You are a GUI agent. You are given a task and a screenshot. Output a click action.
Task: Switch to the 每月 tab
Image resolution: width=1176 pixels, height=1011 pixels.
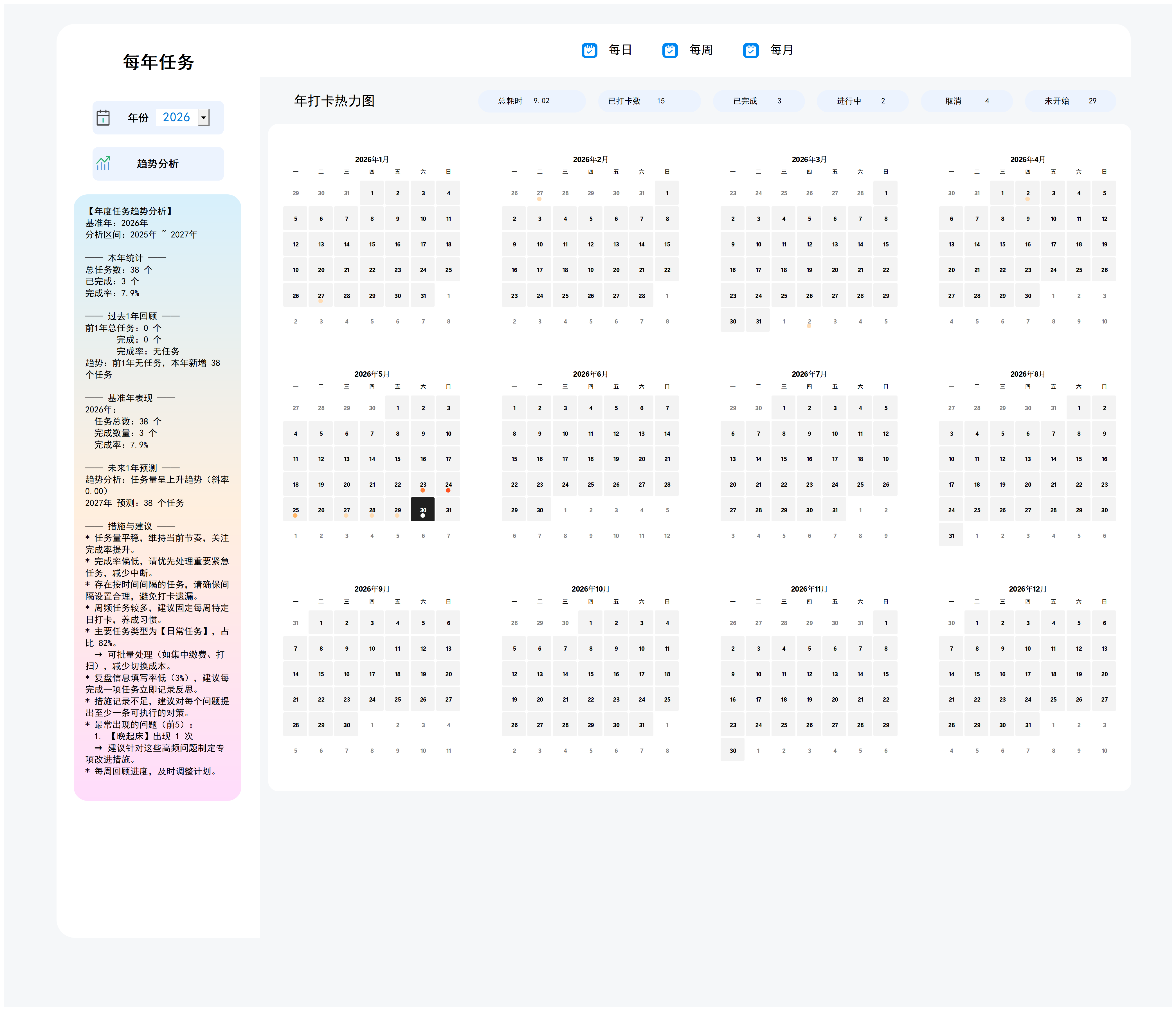[781, 50]
